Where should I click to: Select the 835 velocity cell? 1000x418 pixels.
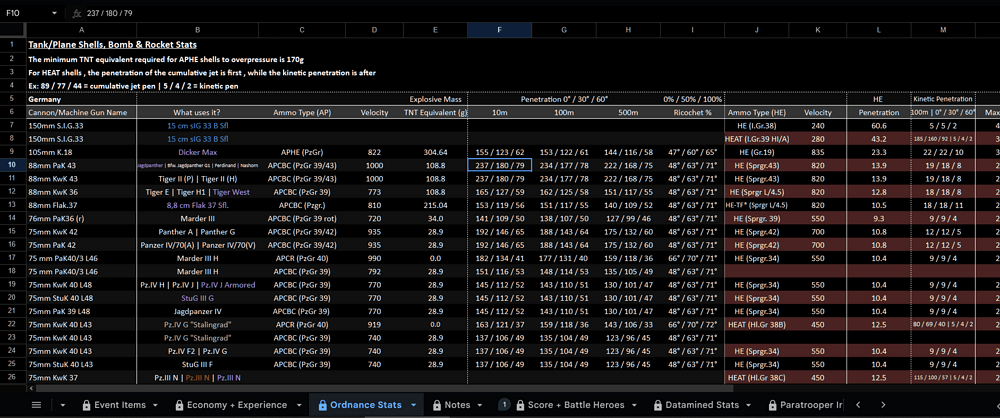point(818,153)
